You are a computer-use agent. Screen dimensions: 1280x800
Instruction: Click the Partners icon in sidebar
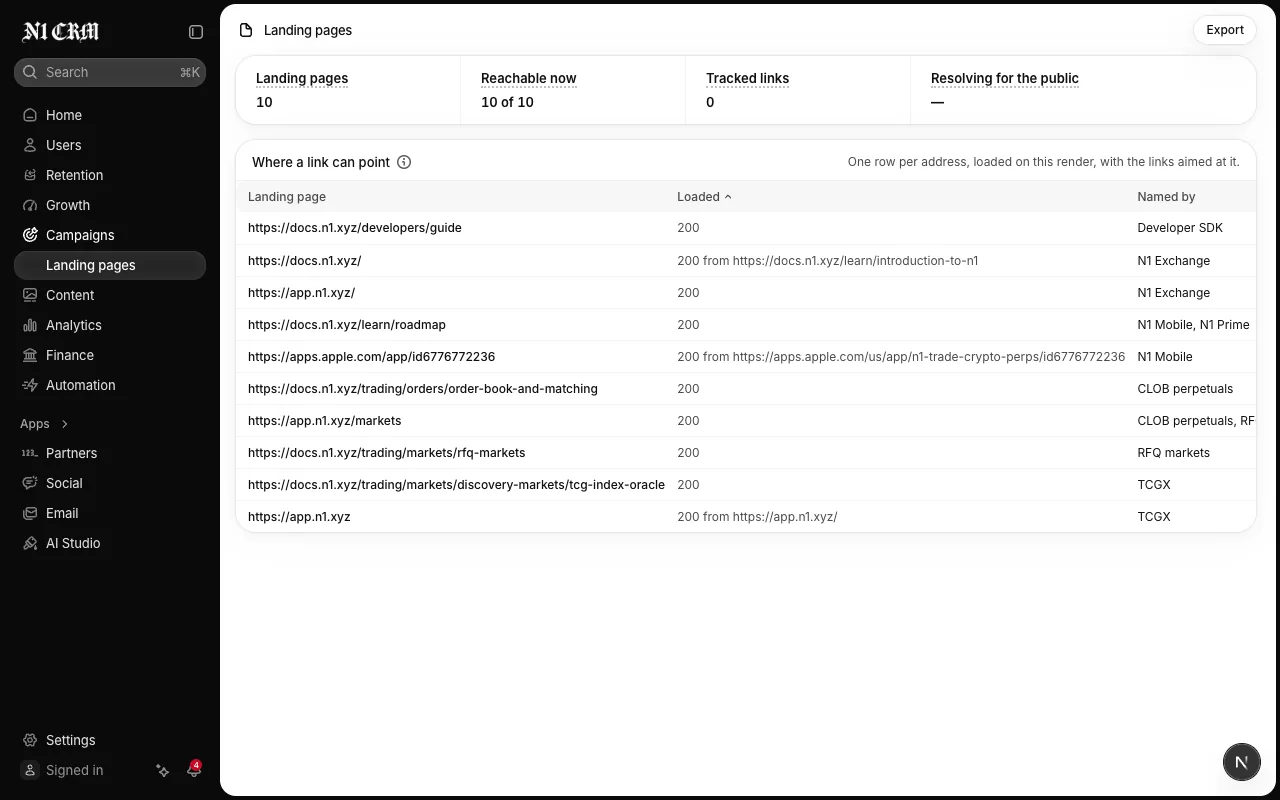click(30, 453)
